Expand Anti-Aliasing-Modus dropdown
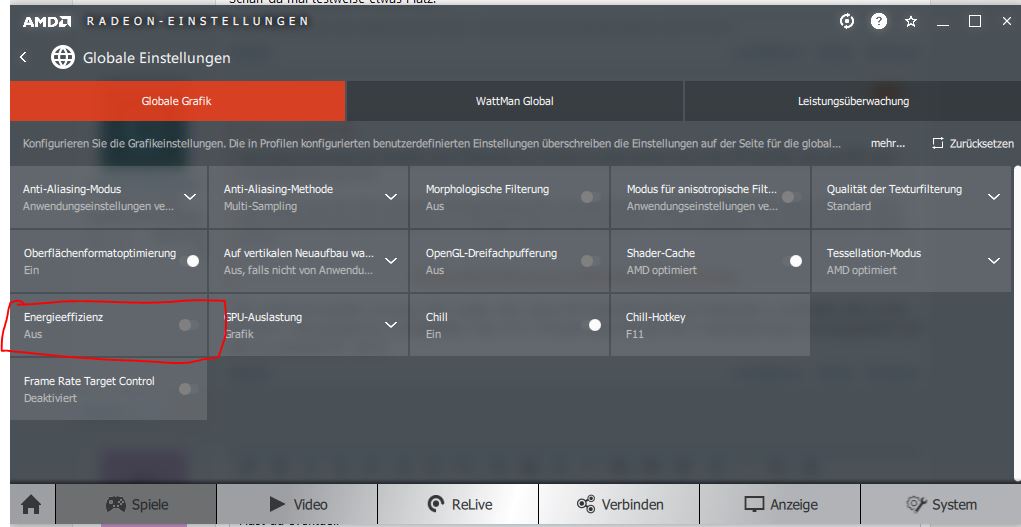 point(189,197)
